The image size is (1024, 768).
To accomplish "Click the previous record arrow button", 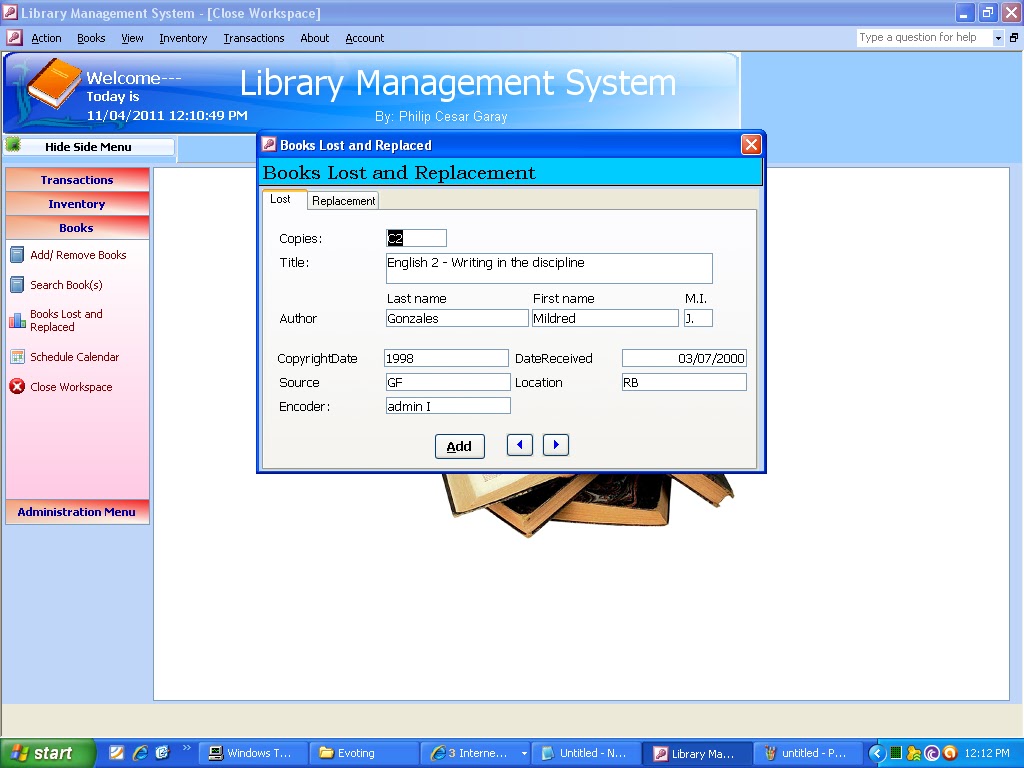I will coord(520,445).
